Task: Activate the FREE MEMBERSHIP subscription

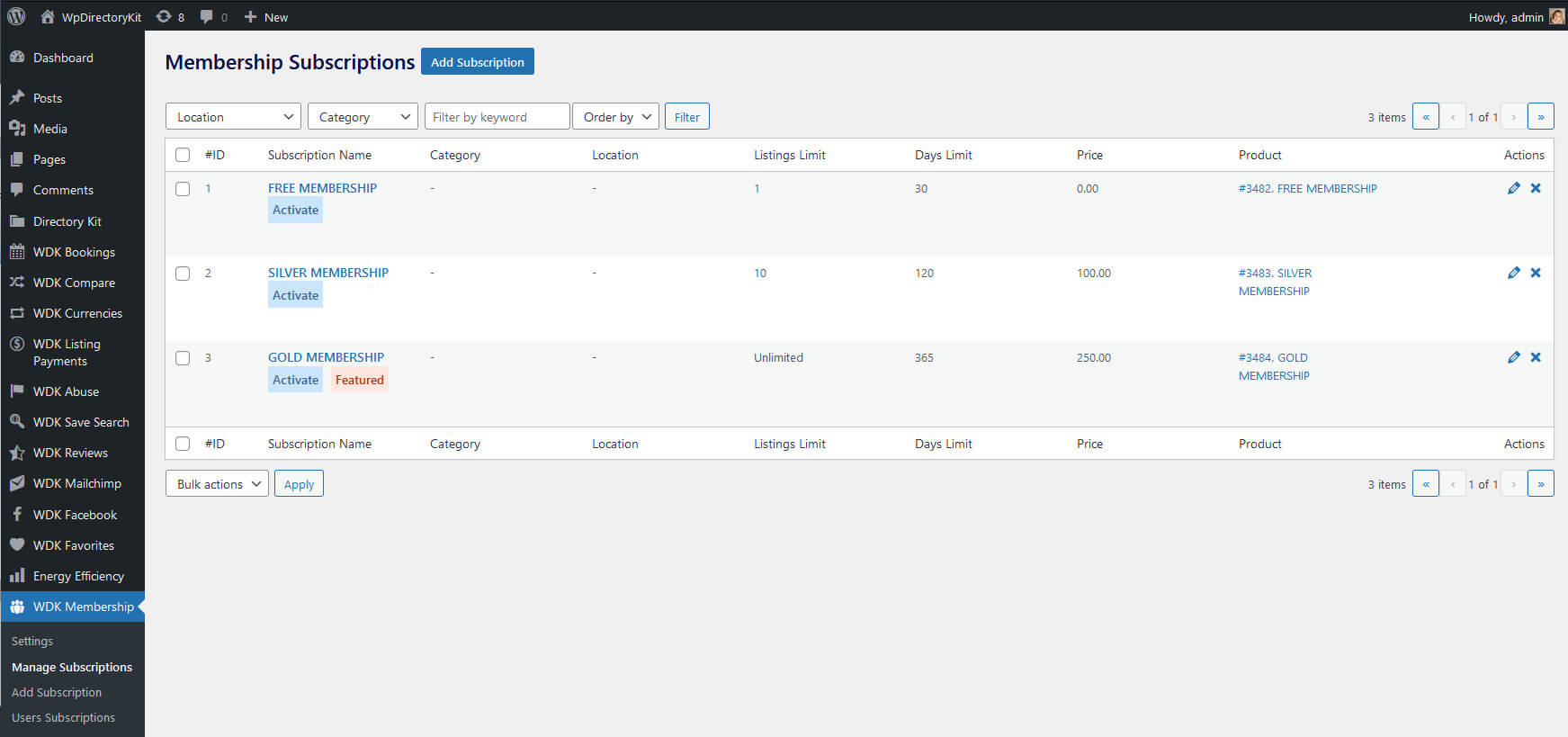Action: coord(295,210)
